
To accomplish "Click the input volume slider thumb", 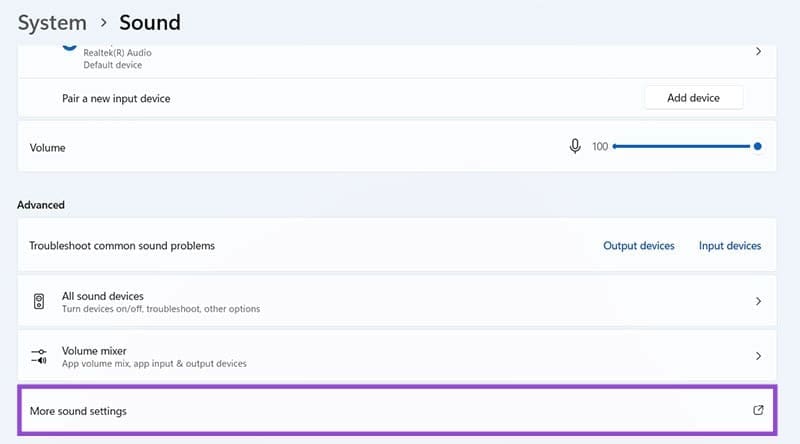I will 757,147.
